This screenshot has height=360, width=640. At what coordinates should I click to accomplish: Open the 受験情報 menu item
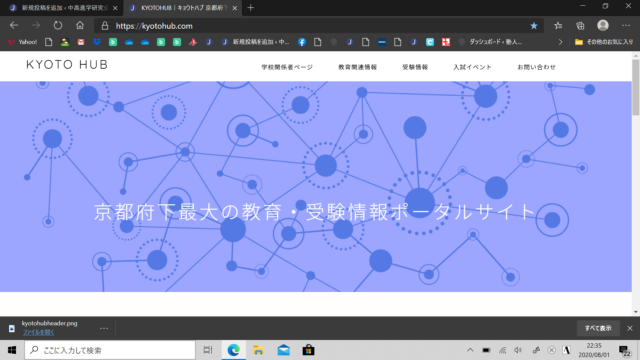415,67
